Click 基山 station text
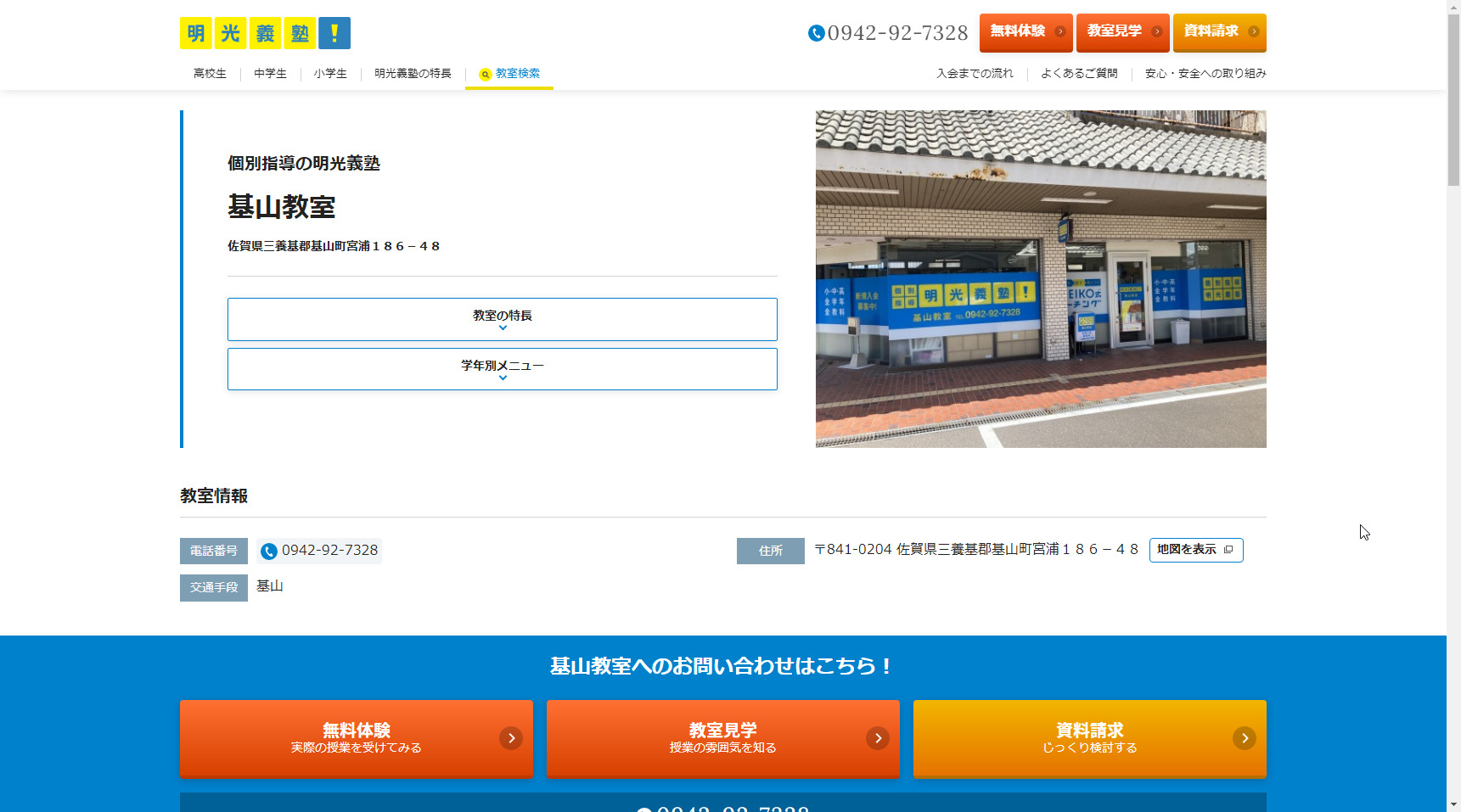The image size is (1461, 812). point(270,586)
